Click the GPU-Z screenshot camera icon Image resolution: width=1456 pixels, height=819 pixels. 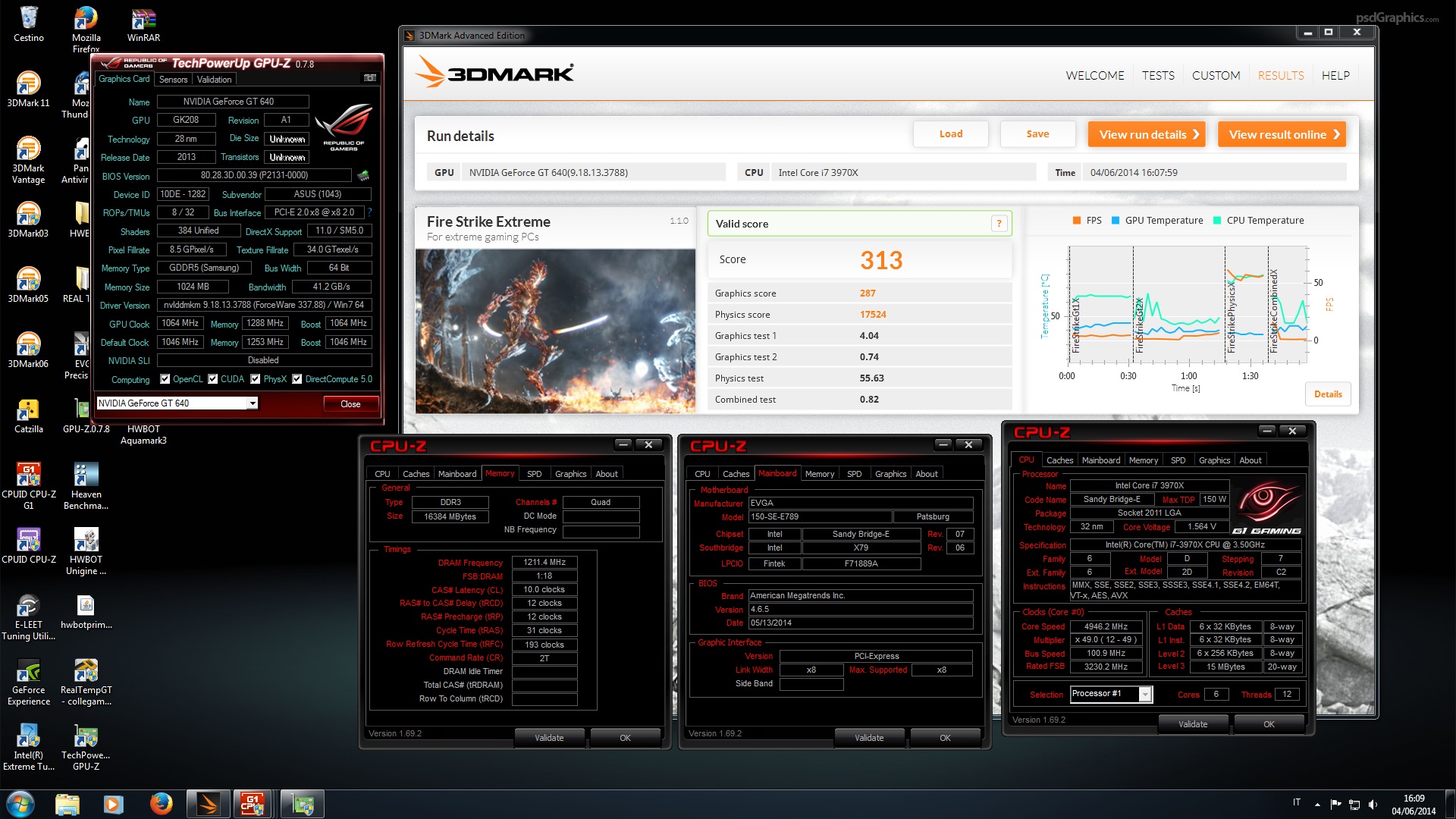(370, 78)
